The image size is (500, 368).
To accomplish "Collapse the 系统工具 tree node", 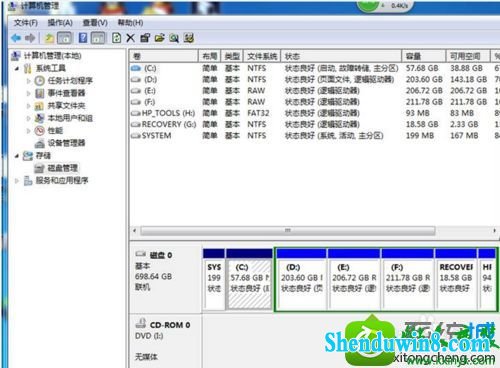I will [x=17, y=68].
